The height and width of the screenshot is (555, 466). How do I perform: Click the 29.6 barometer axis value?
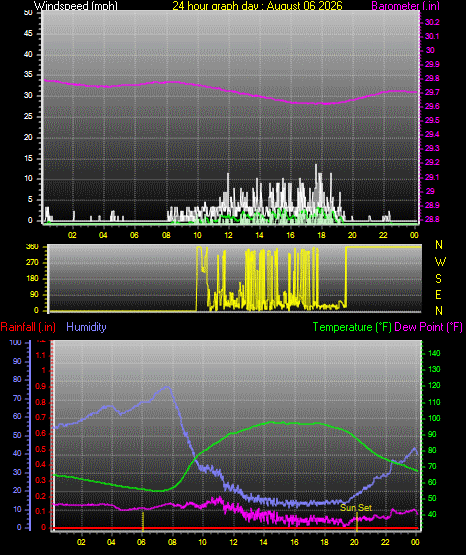click(432, 106)
